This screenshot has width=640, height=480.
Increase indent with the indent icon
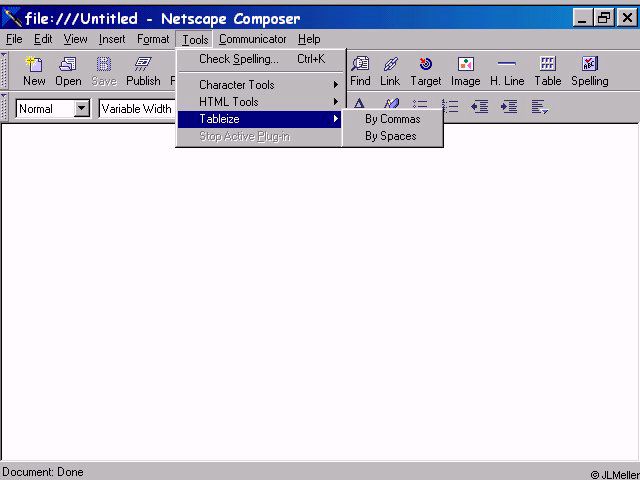click(509, 107)
